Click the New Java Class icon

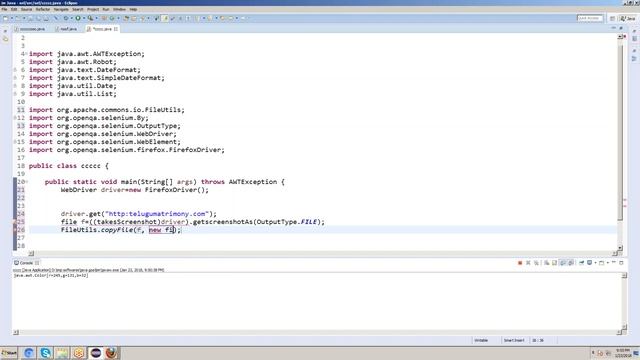tap(111, 18)
